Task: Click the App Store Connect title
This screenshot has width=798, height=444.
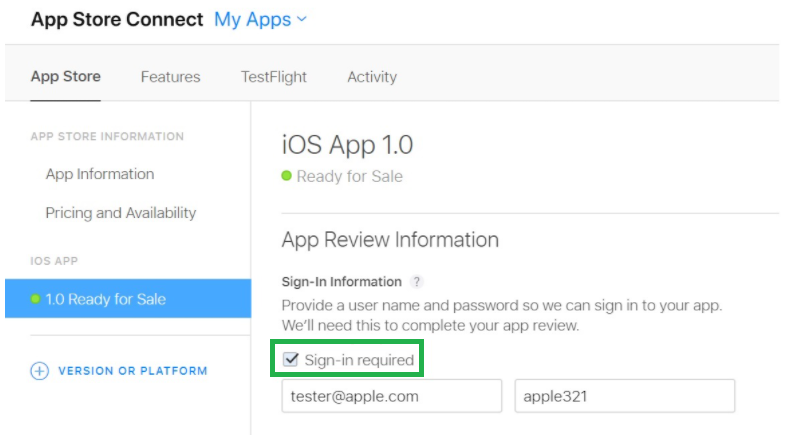Action: (117, 19)
